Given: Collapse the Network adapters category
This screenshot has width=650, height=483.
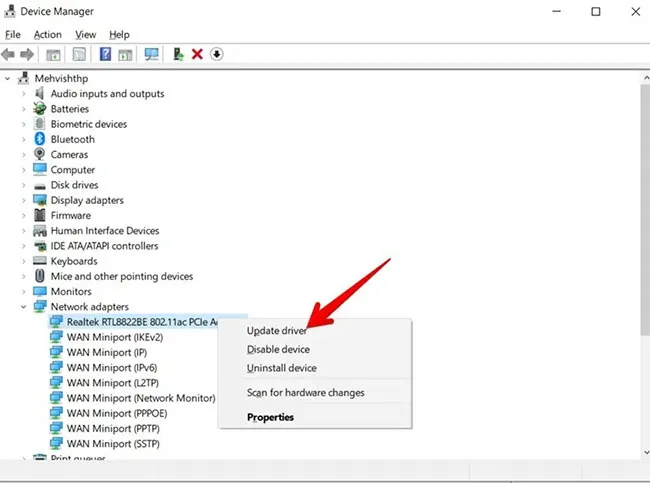Looking at the screenshot, I should (x=24, y=307).
